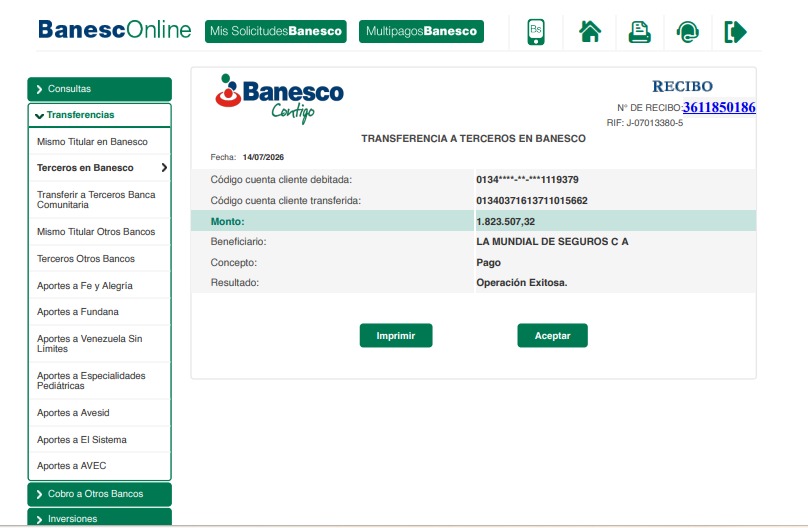Open Transferir a Terceros Banca Comunitaria
Viewport: 808px width, 528px height.
[99, 200]
